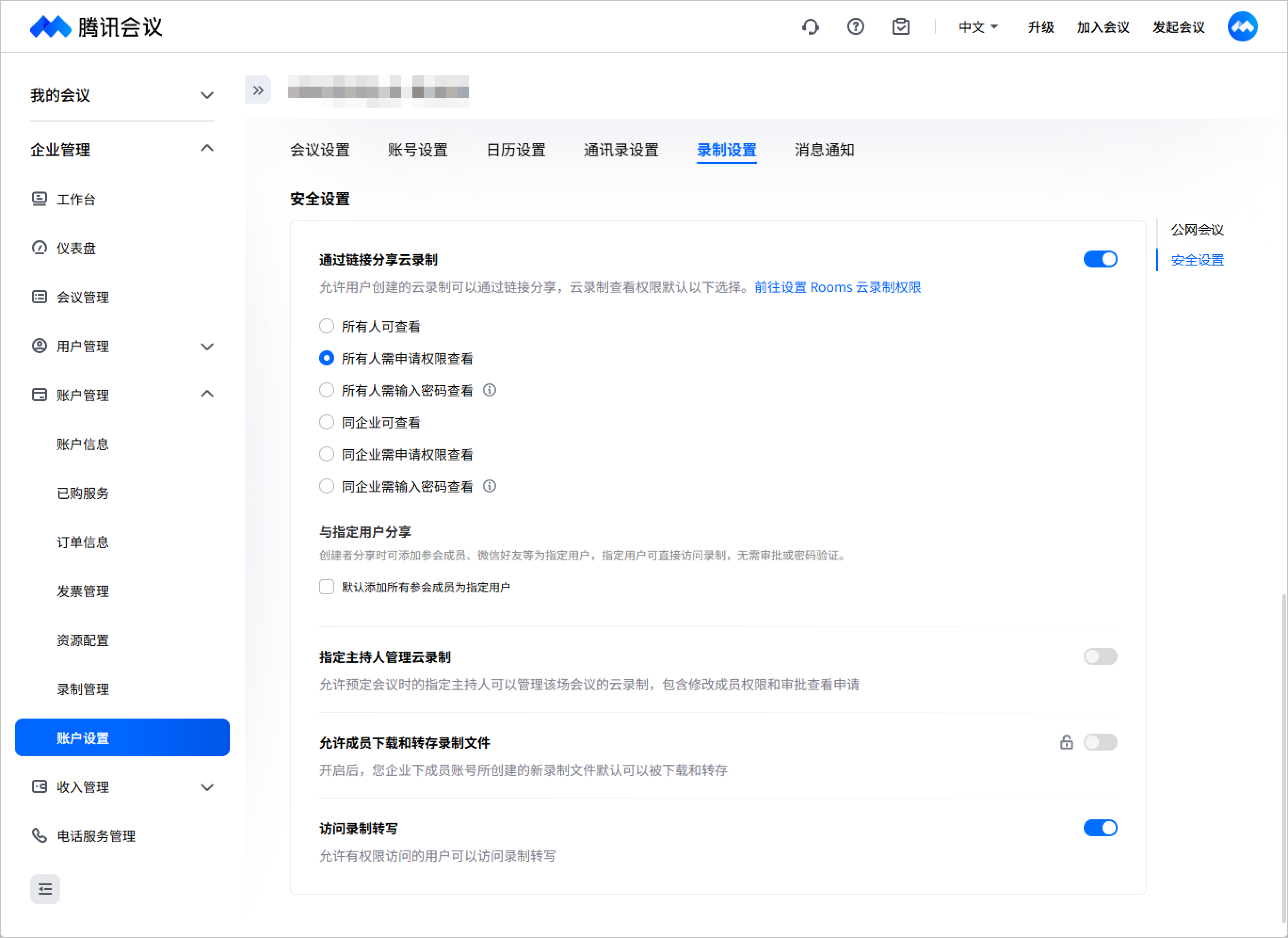Screen dimensions: 1288x938
Task: Expand the 我的会议 section
Action: click(122, 95)
